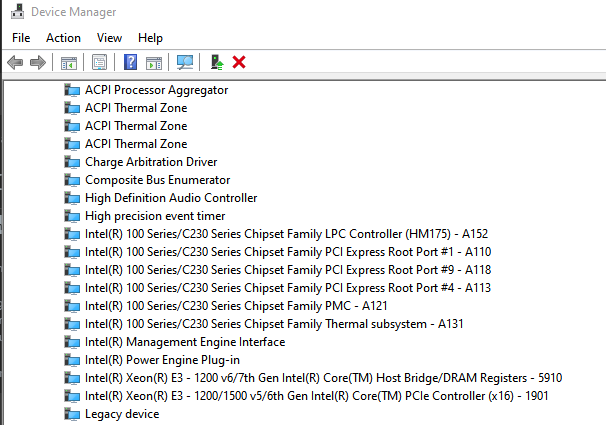Select the Legacy device entry
Image resolution: width=606 pixels, height=425 pixels.
(122, 414)
